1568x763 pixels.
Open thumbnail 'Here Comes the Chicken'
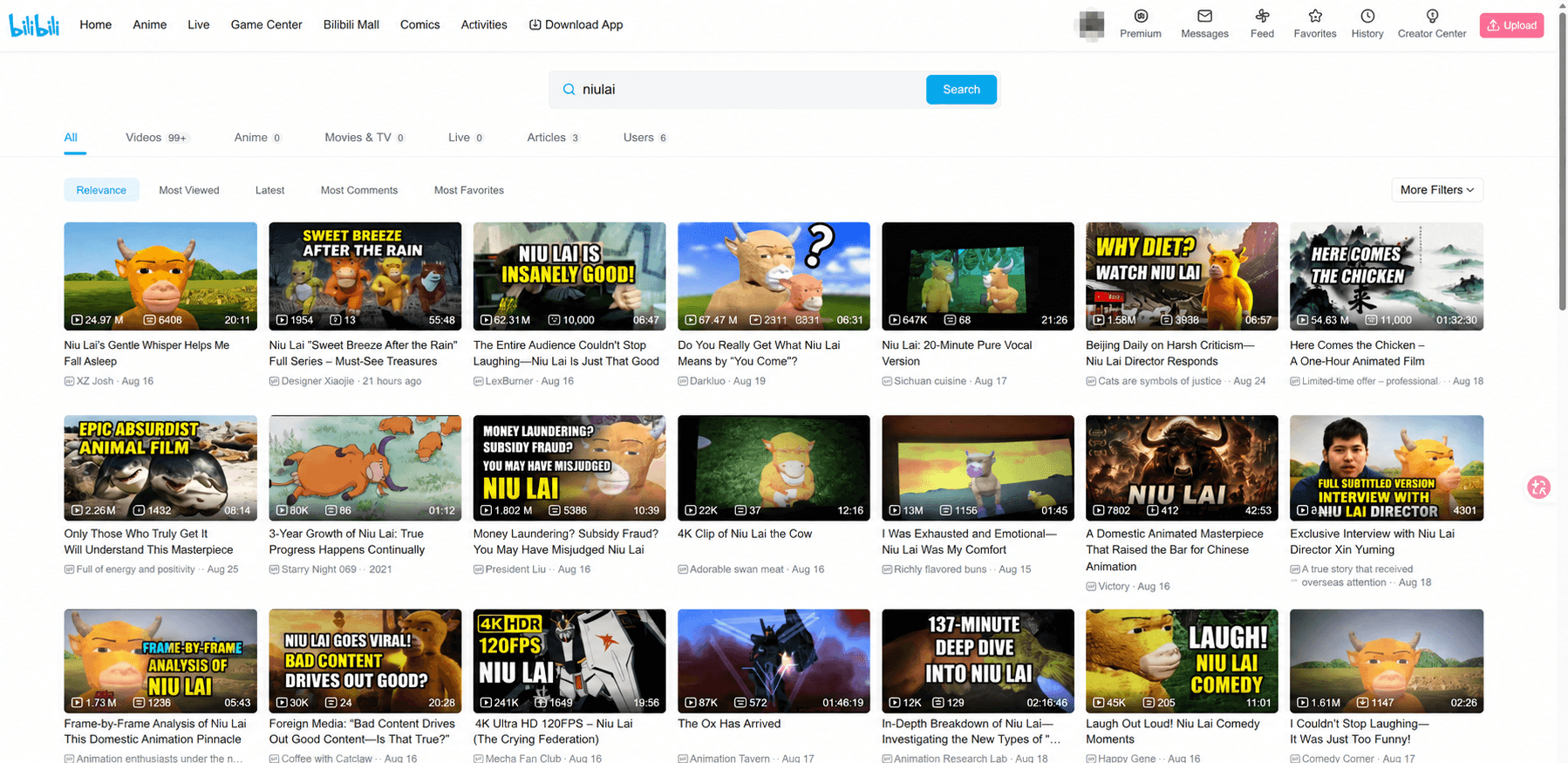coord(1387,276)
